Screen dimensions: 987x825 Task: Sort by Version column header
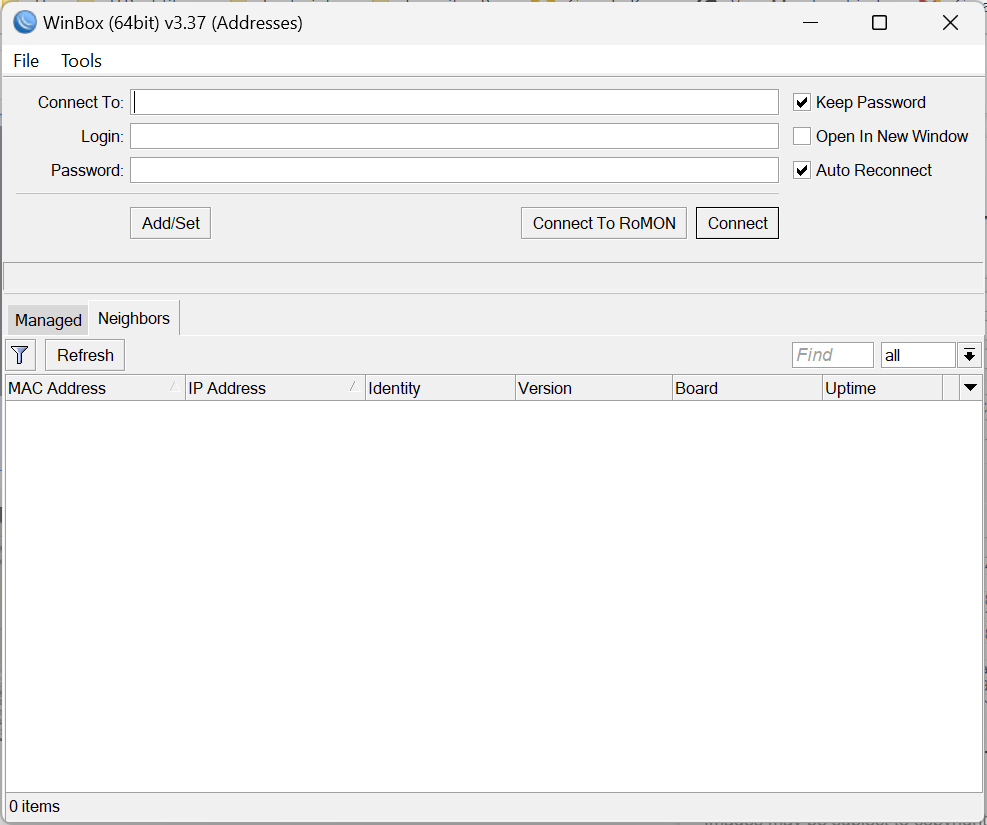pos(594,388)
